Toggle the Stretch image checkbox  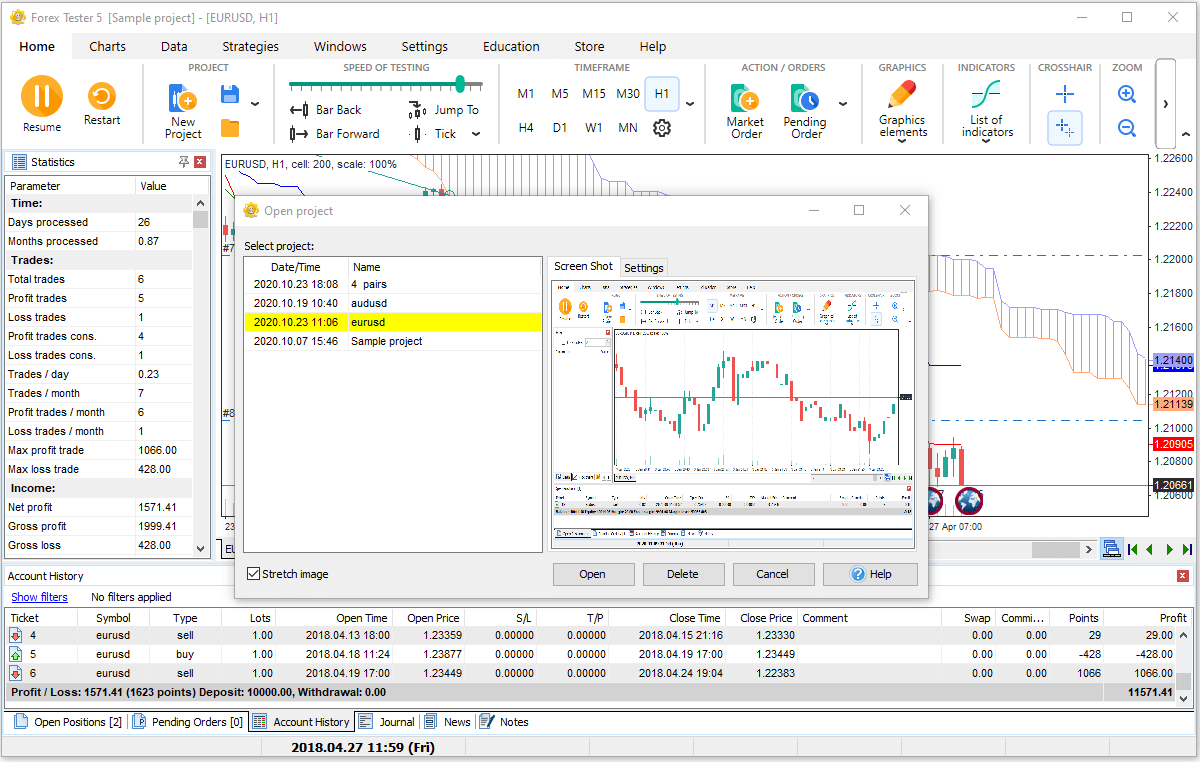254,574
